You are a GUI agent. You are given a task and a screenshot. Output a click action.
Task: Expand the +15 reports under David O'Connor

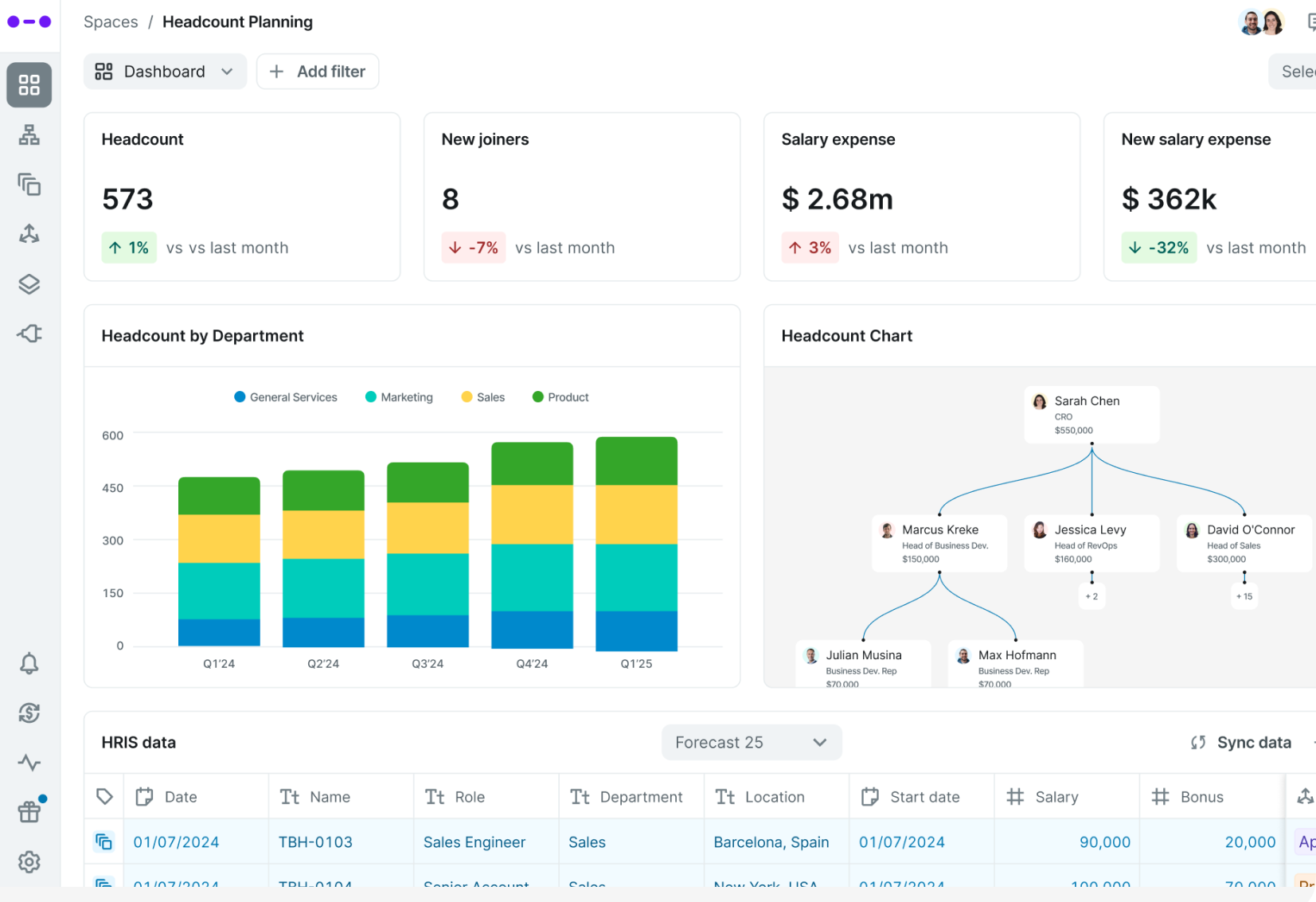point(1244,596)
